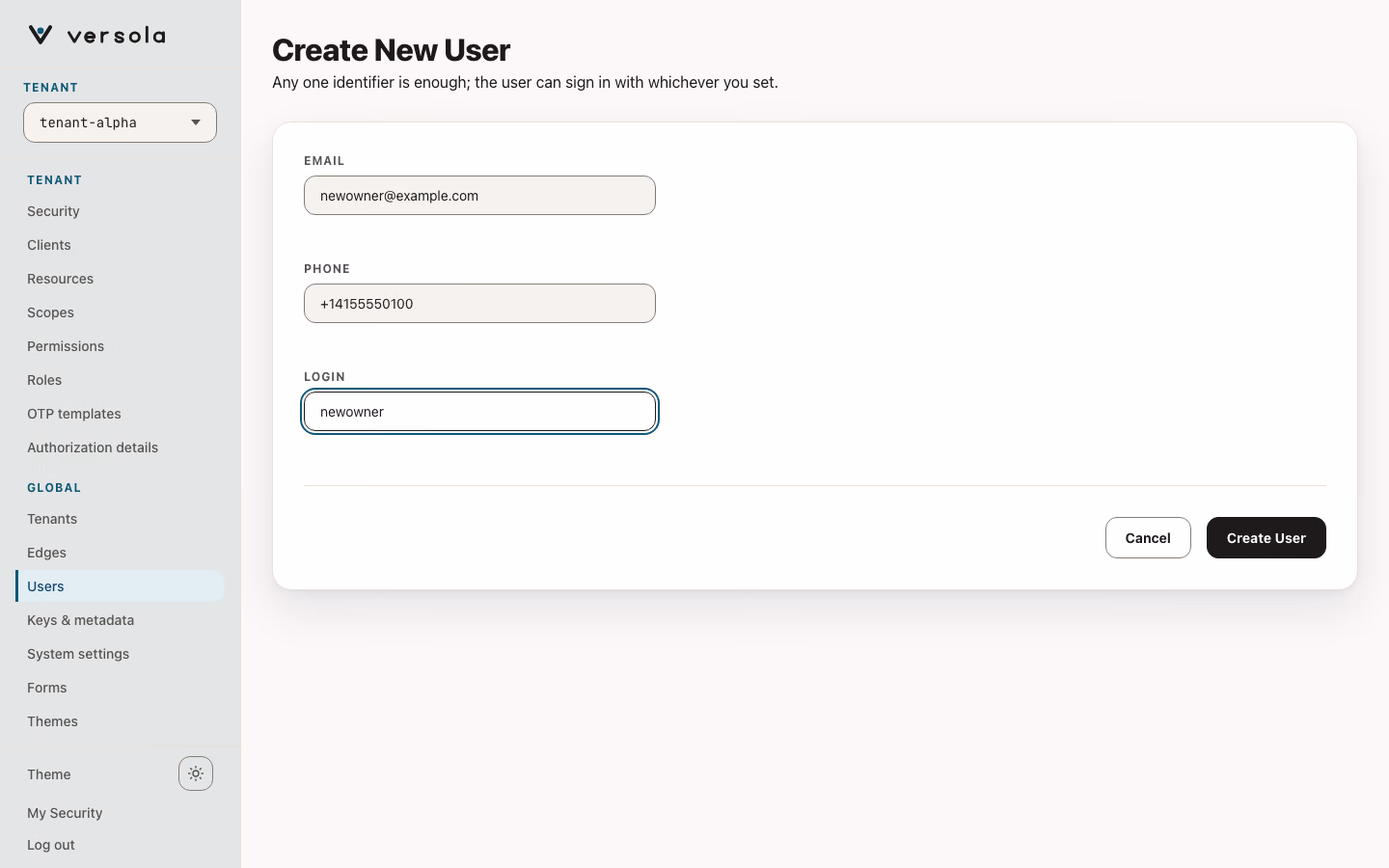Screen dimensions: 1389x868
Task: Open Permissions section
Action: click(x=66, y=346)
